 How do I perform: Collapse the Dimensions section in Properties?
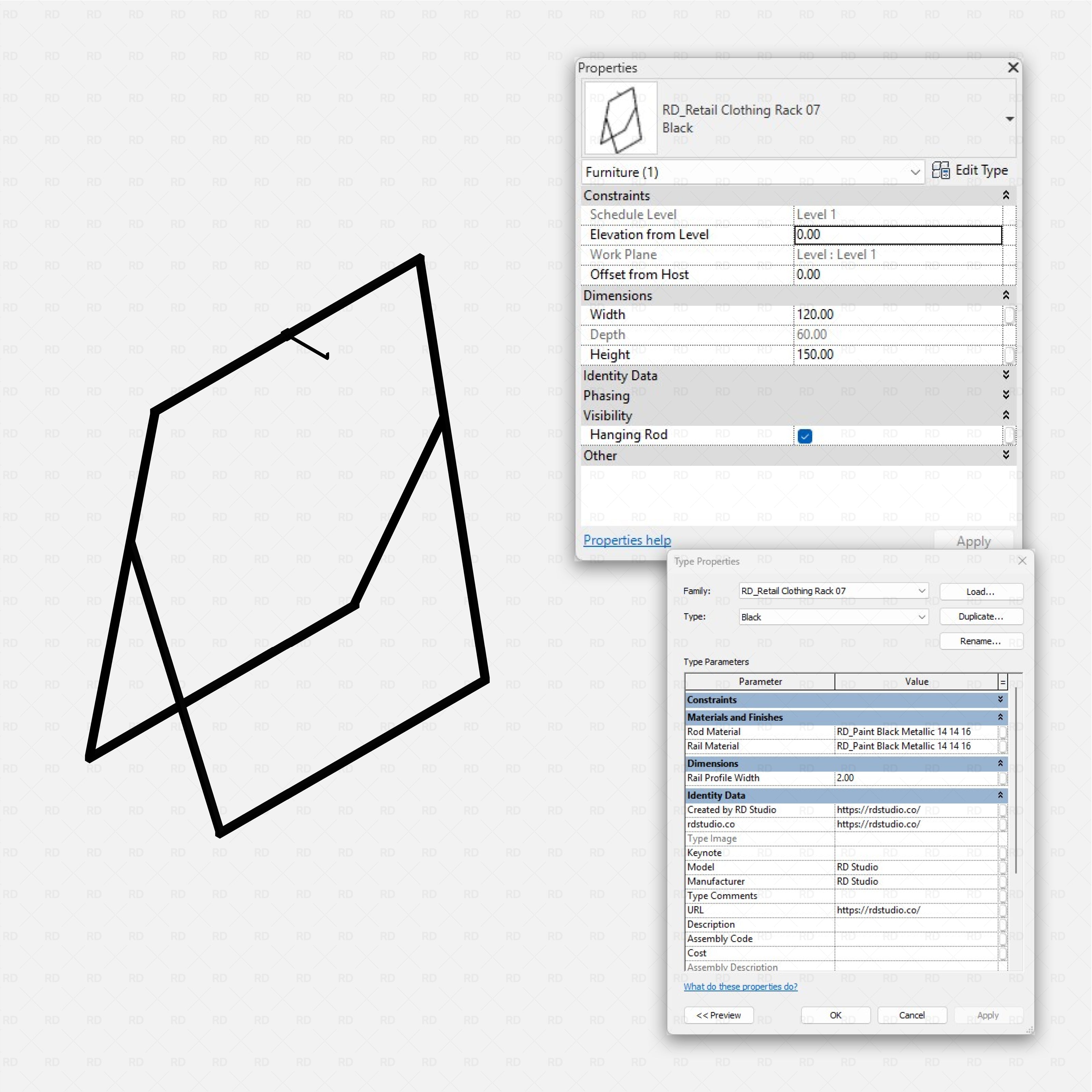pyautogui.click(x=1006, y=295)
